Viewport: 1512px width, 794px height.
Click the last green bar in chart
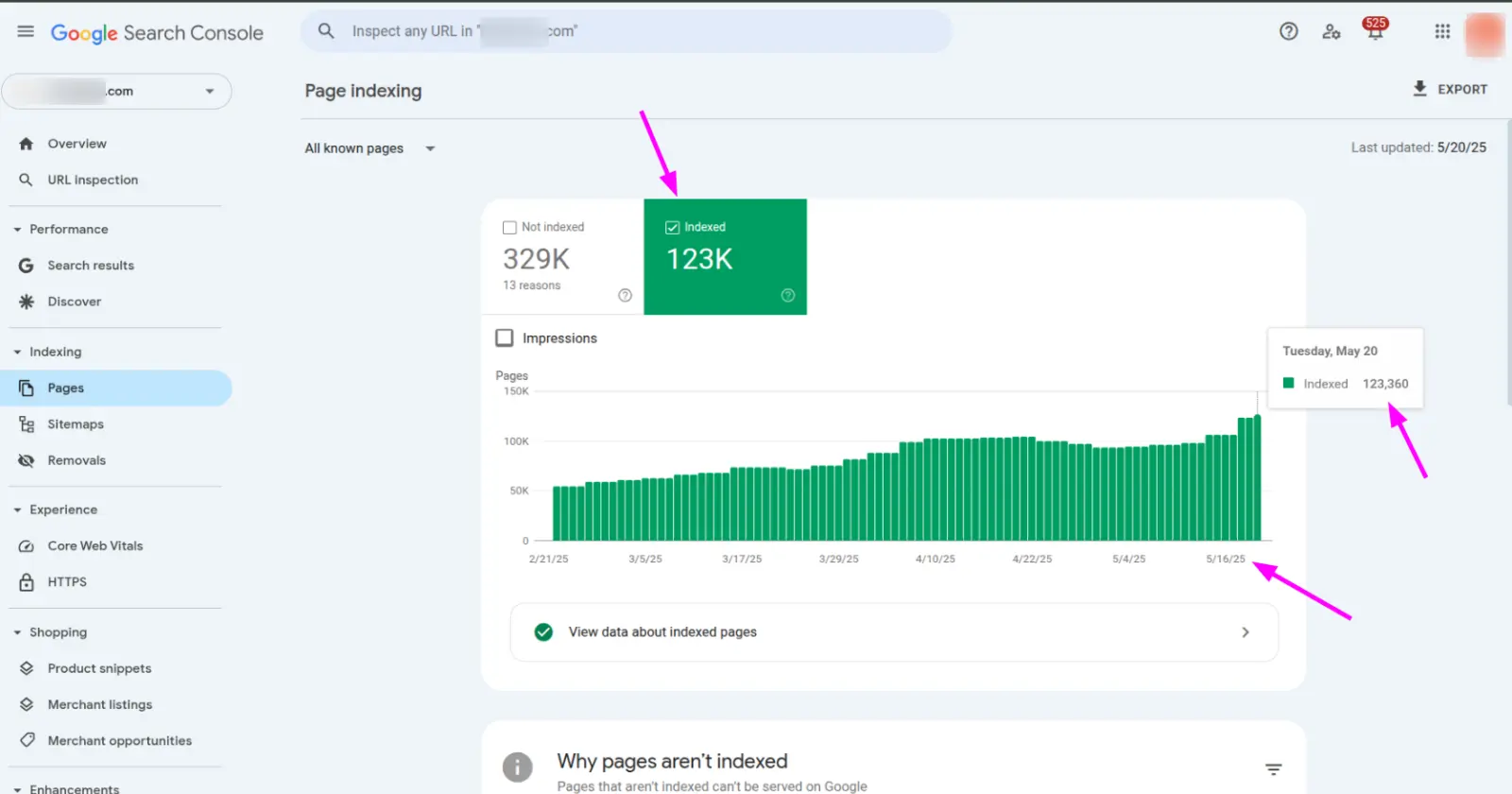(x=1257, y=477)
